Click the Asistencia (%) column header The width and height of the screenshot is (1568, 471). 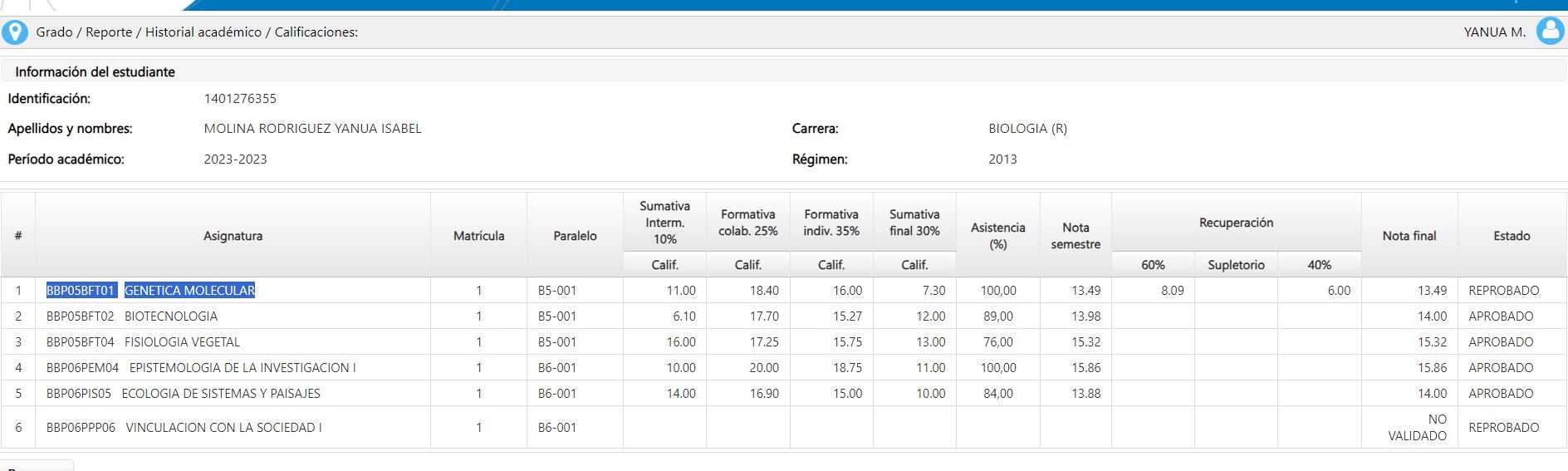tap(997, 235)
